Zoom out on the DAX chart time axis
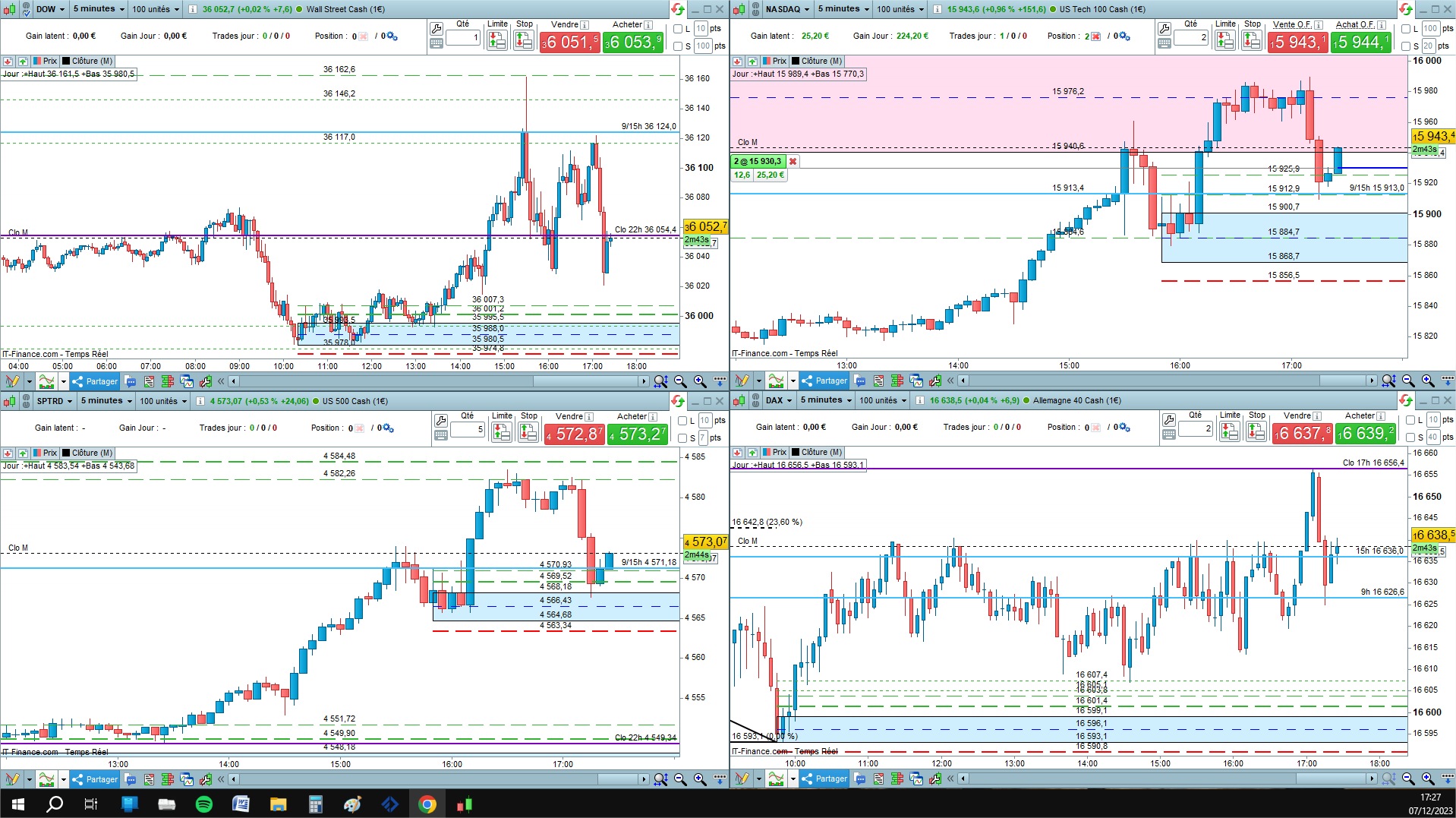 [x=1408, y=779]
